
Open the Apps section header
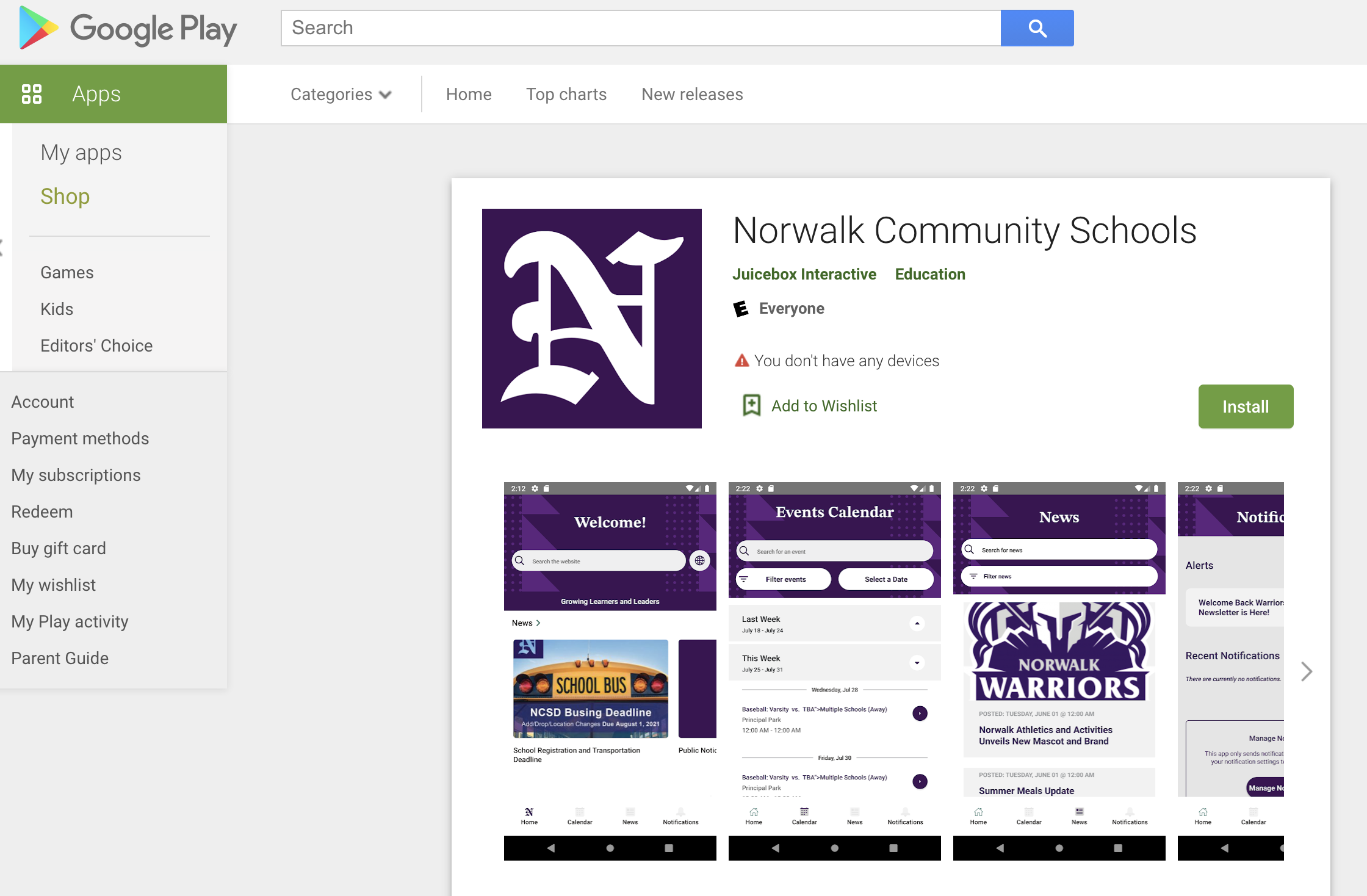(114, 94)
